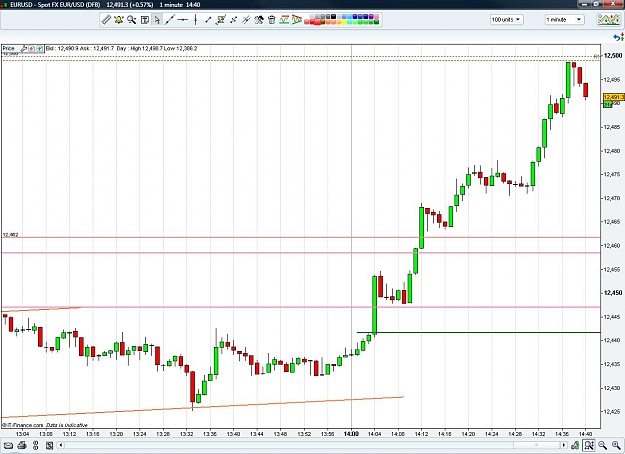
Task: Click the right scroll arrow of time scrollbar
Action: click(564, 445)
